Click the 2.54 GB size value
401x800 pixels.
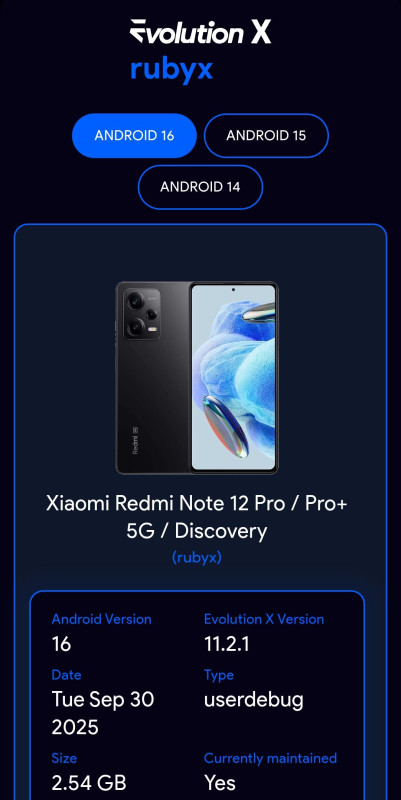pyautogui.click(x=89, y=782)
